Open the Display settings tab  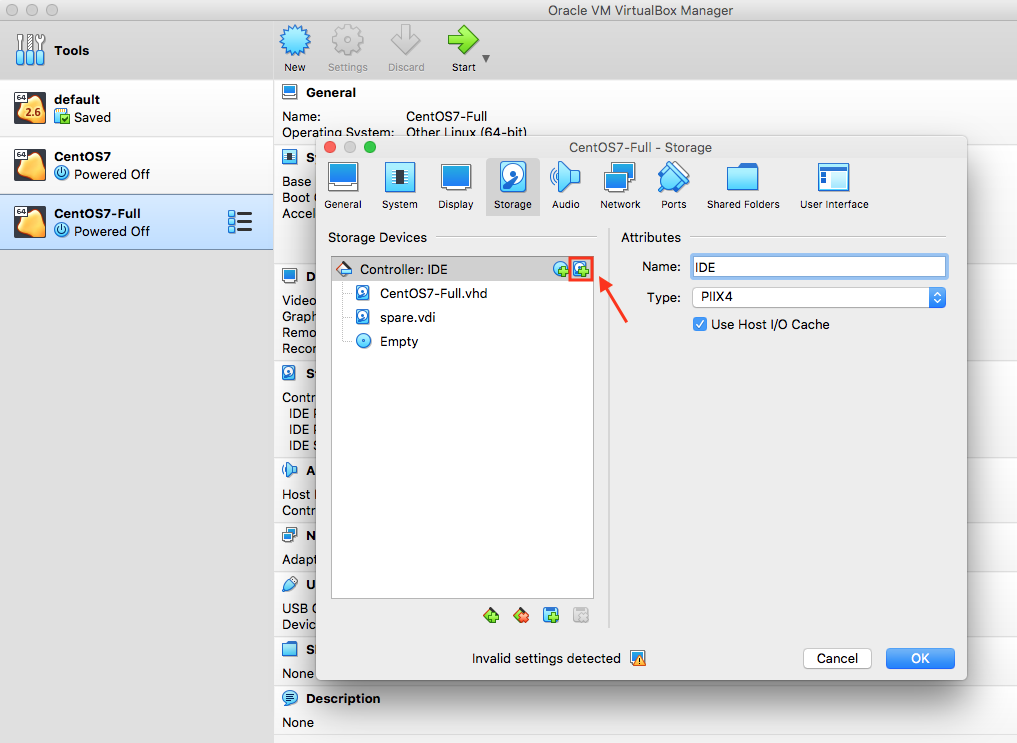pos(455,186)
